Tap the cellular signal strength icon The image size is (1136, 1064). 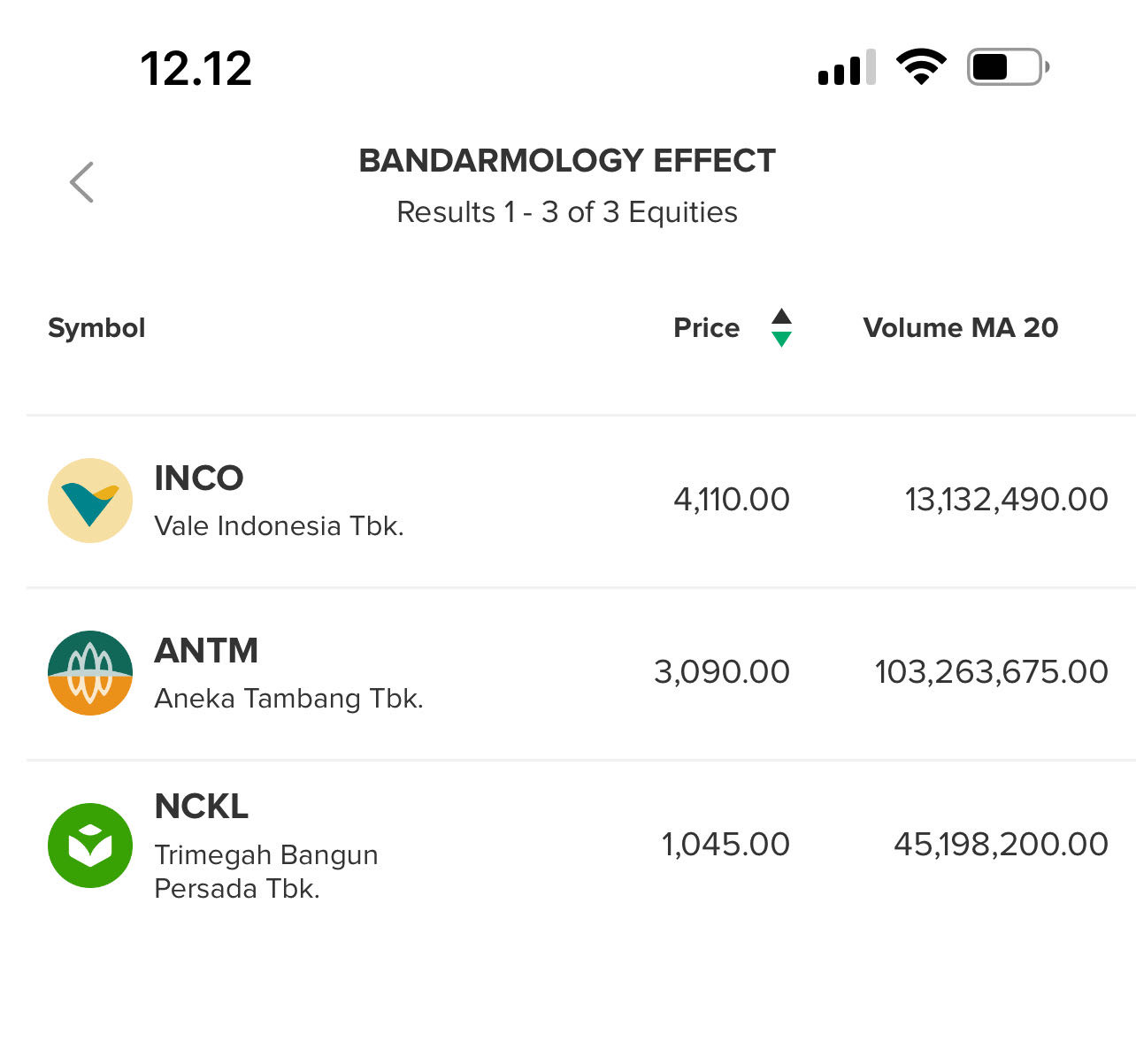pos(843,69)
